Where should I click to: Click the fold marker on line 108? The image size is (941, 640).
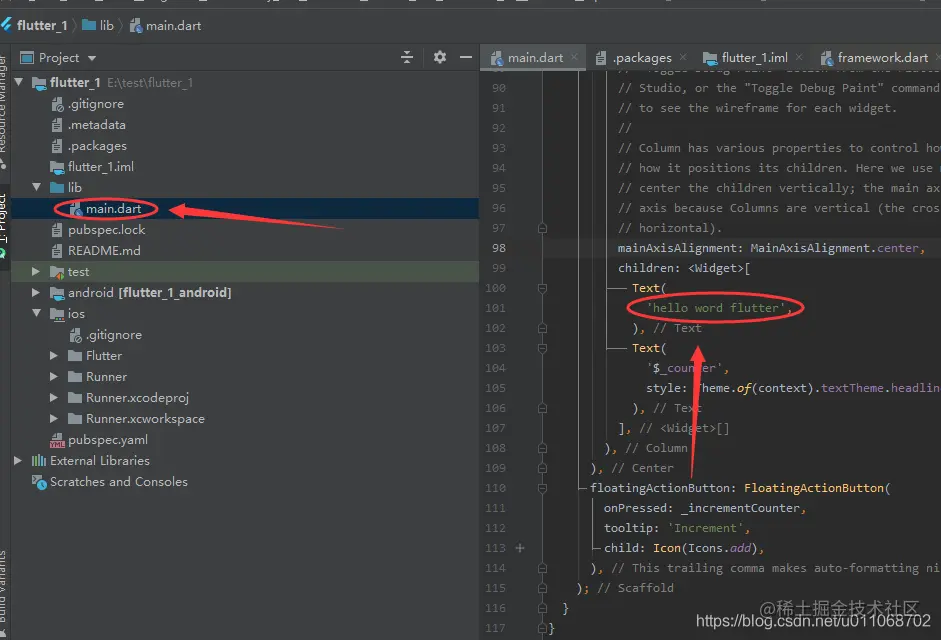point(543,448)
